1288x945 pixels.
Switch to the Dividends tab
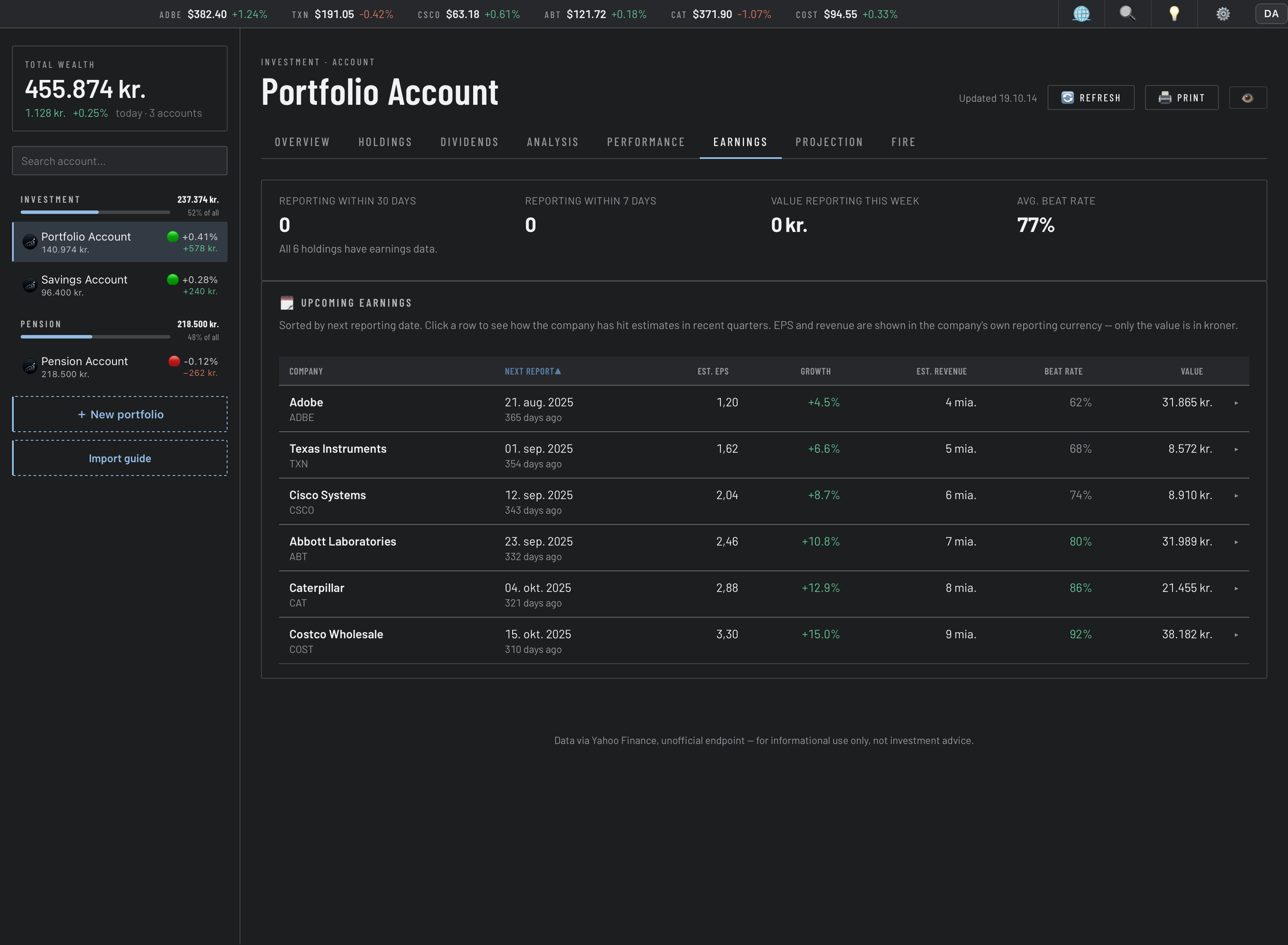tap(469, 142)
